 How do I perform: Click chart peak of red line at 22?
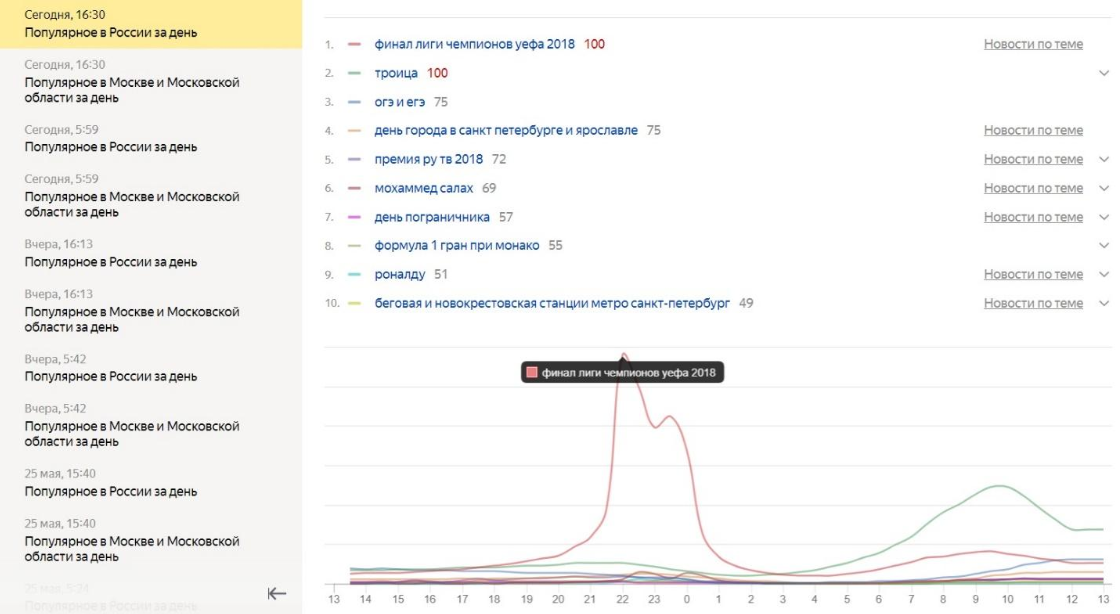coord(624,355)
